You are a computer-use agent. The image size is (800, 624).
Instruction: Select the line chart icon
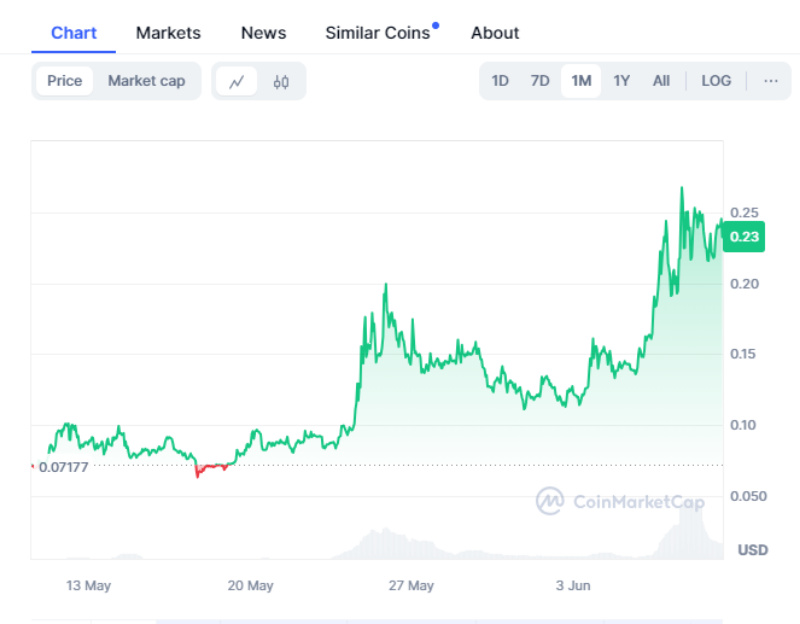tap(237, 82)
